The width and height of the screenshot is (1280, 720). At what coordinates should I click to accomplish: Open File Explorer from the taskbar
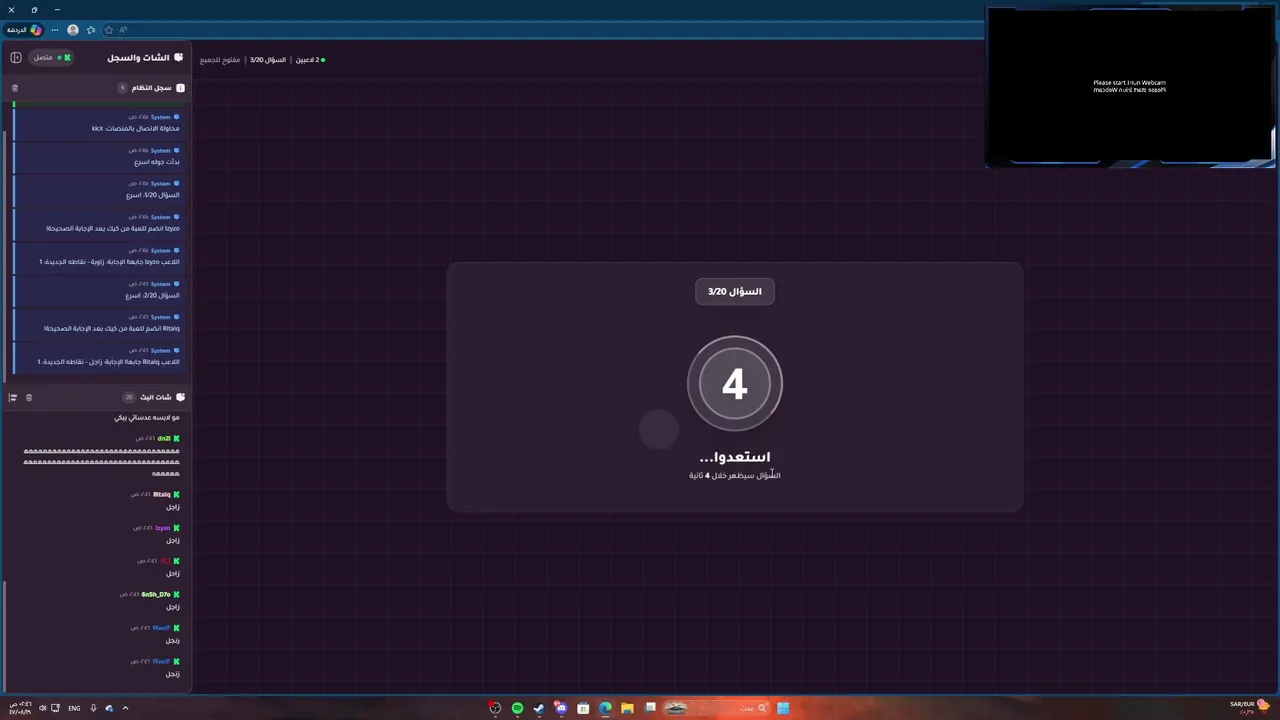(x=627, y=708)
